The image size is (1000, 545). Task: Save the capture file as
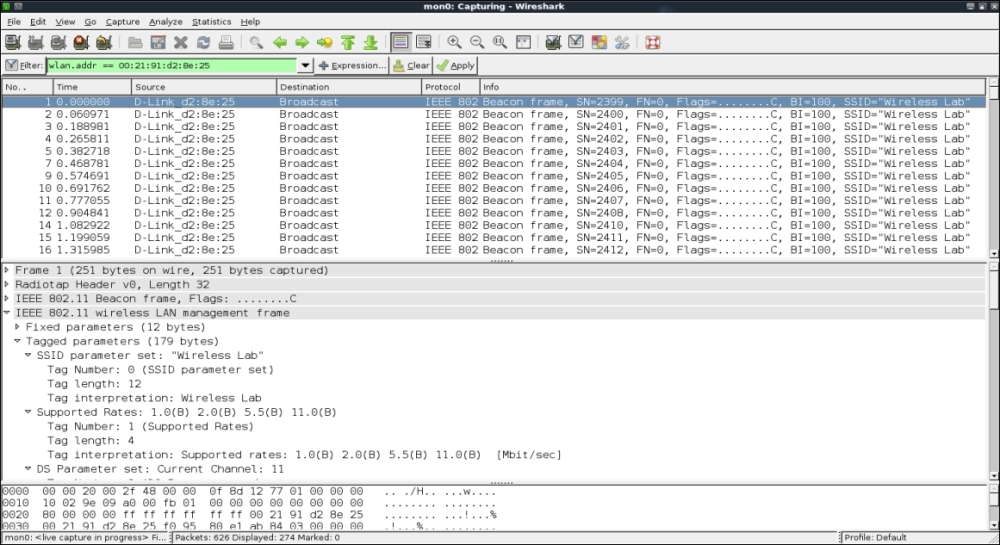click(158, 43)
